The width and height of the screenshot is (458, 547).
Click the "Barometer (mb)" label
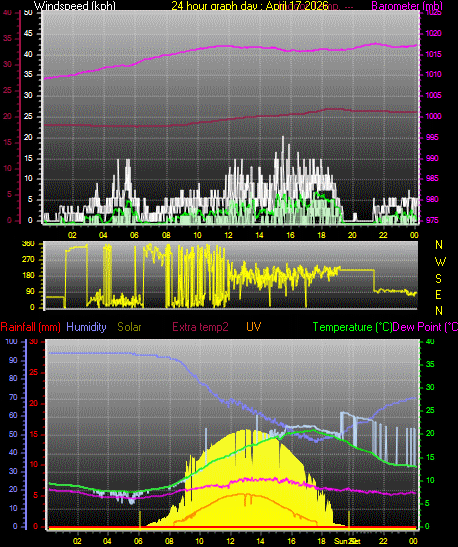click(407, 6)
